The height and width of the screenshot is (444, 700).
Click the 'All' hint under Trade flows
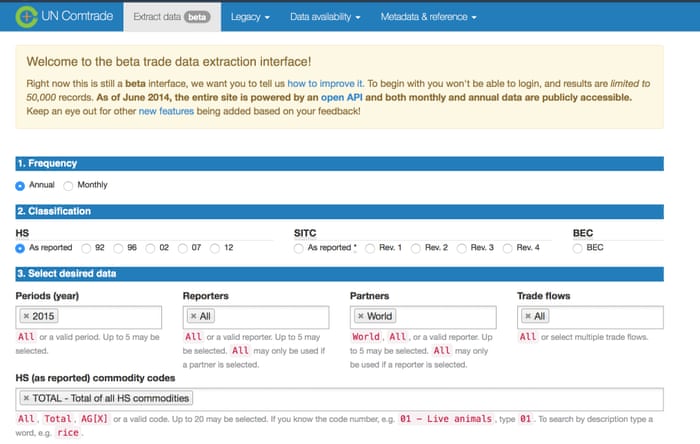[x=528, y=337]
